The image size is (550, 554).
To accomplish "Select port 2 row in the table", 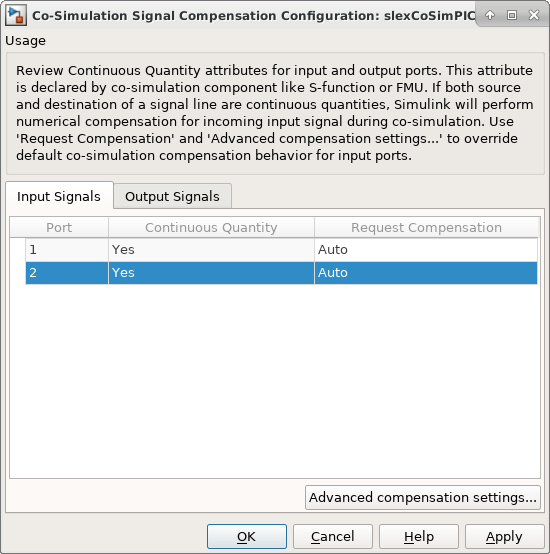I will coord(282,273).
